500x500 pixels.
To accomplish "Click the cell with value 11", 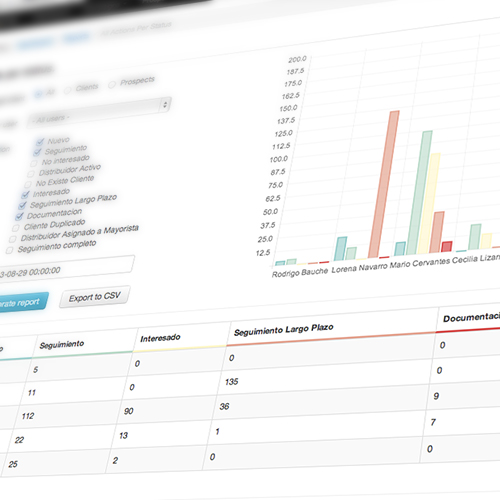I will 32,393.
